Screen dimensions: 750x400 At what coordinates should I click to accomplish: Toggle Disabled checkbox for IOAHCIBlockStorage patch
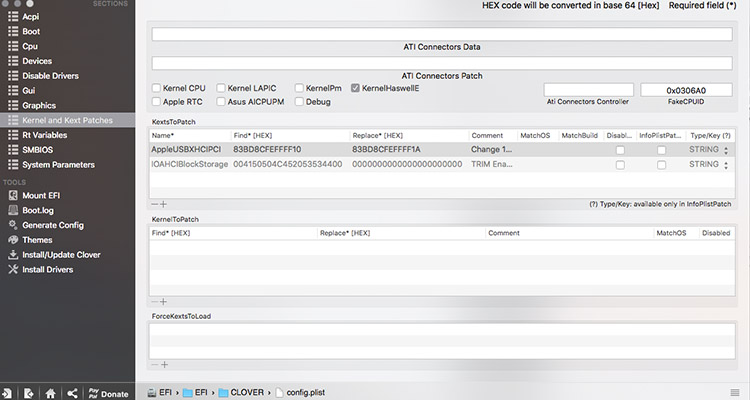620,165
